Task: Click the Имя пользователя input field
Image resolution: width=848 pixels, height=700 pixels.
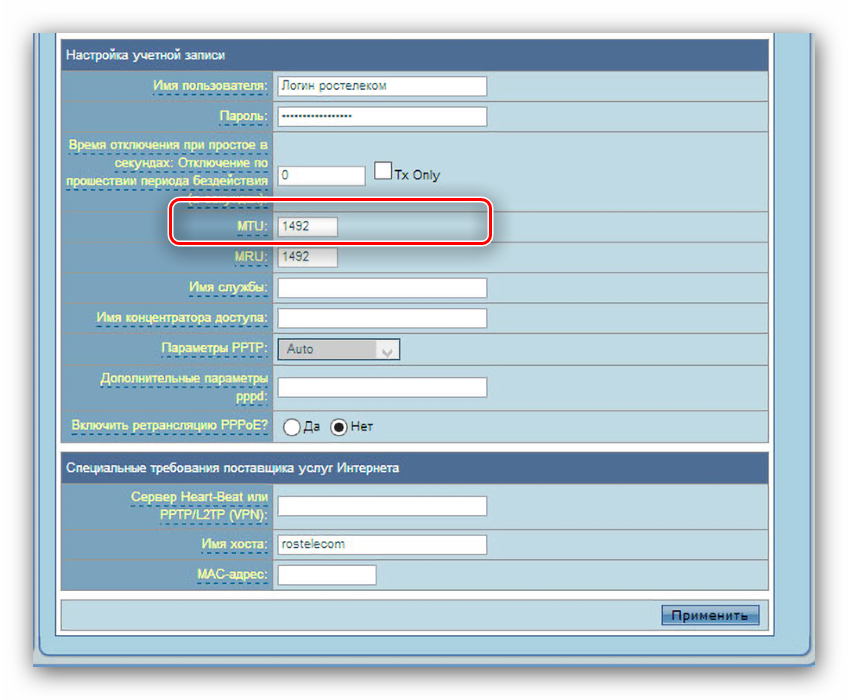Action: (381, 86)
